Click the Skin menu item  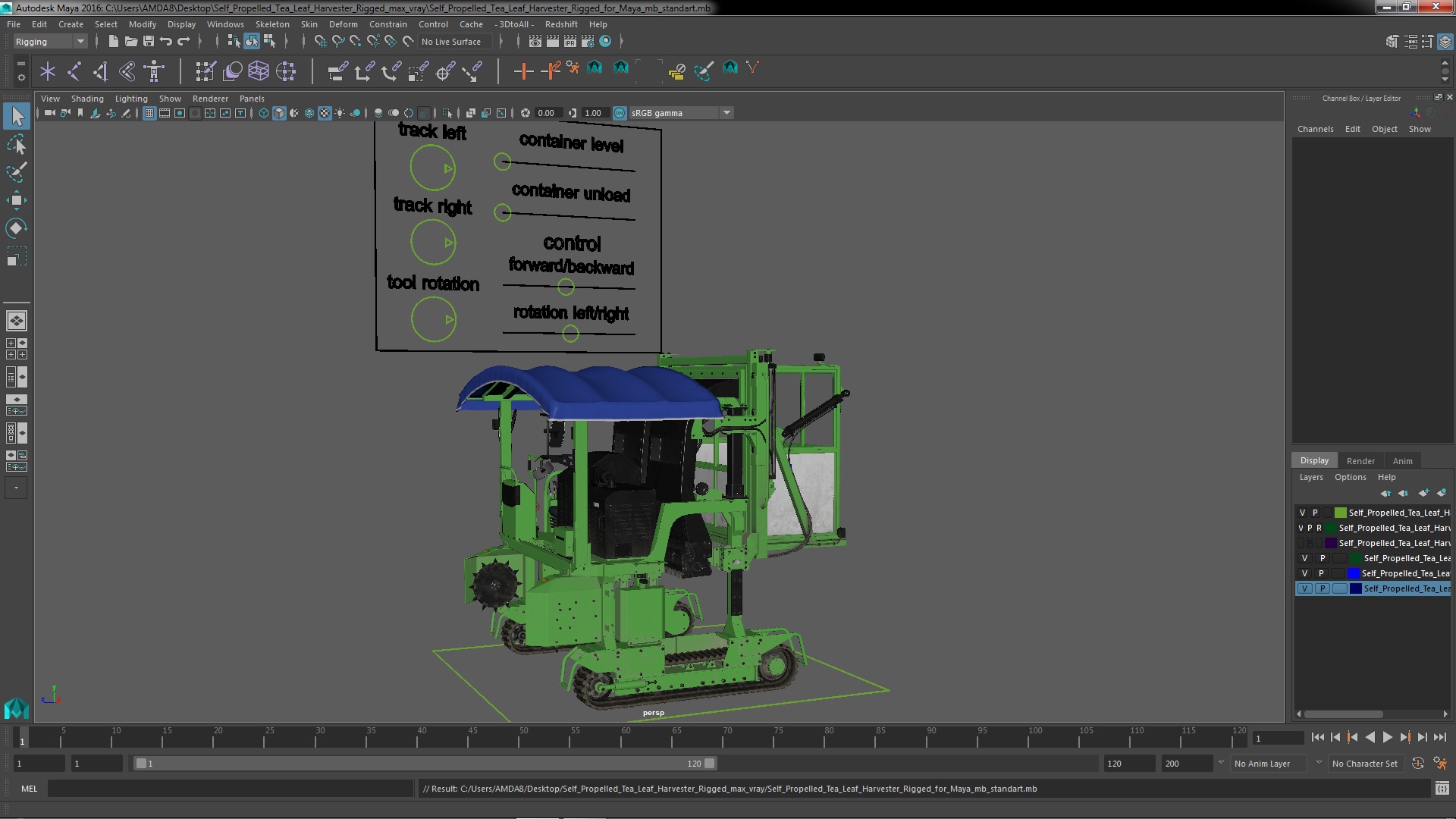tap(308, 24)
